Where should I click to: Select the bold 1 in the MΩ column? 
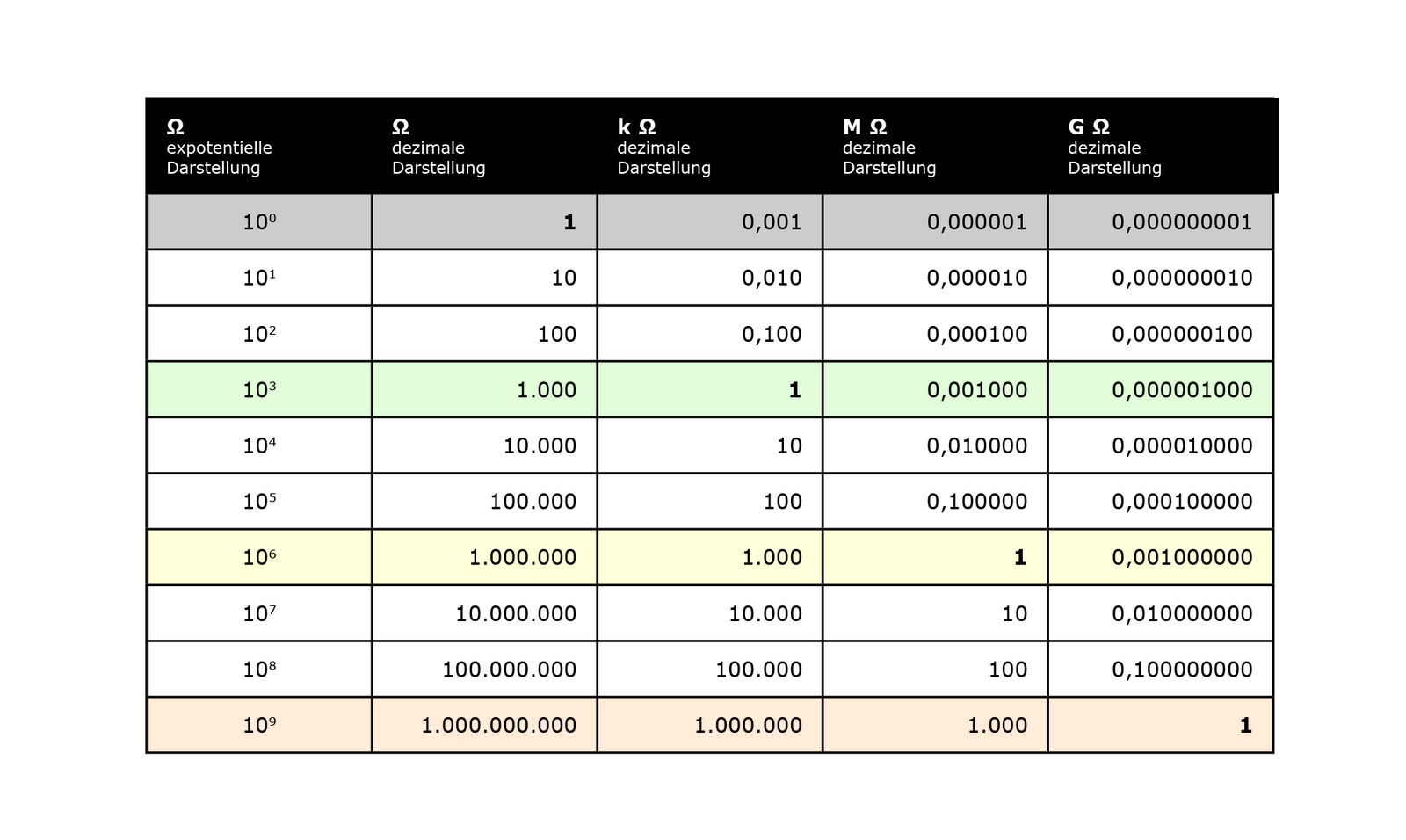1019,558
